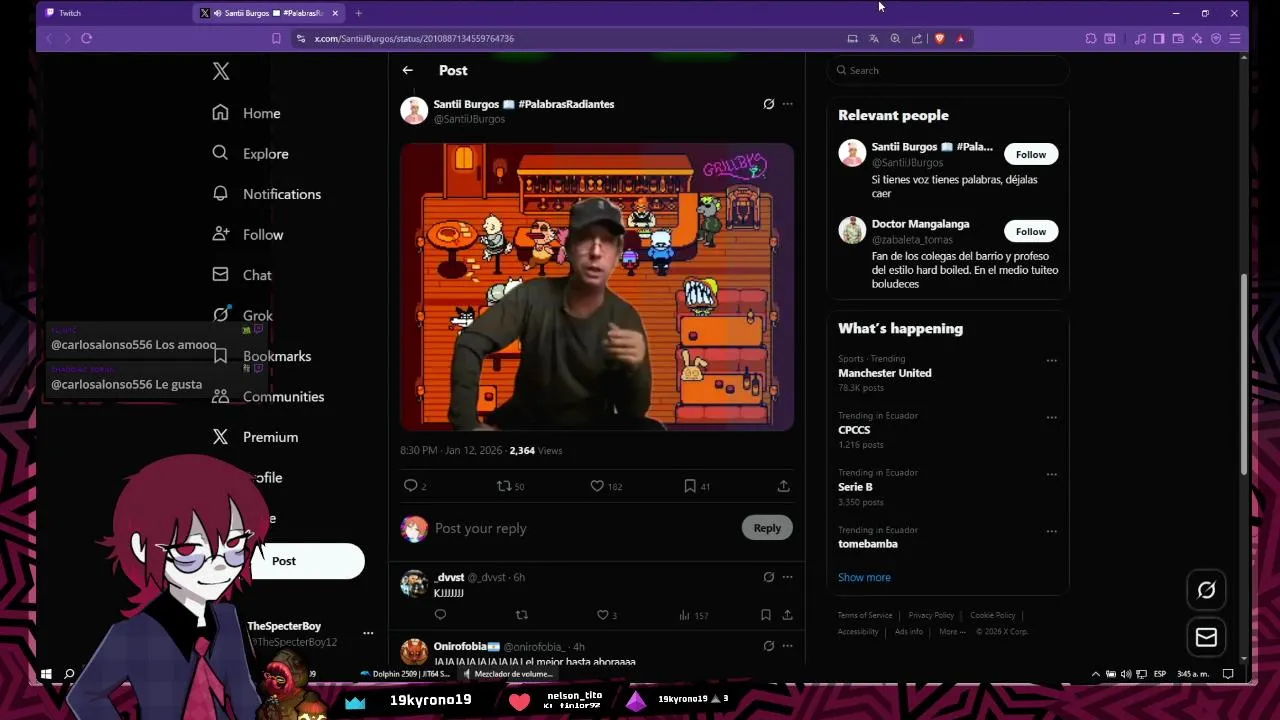
Task: Share _dvvst's reply
Action: click(787, 615)
